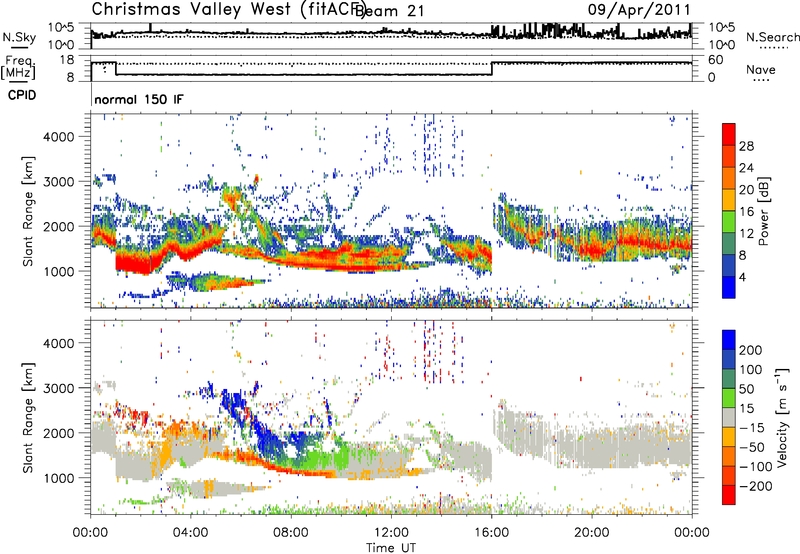Select the Freq. [MHz] axis label
This screenshot has width=800, height=554.
click(18, 67)
